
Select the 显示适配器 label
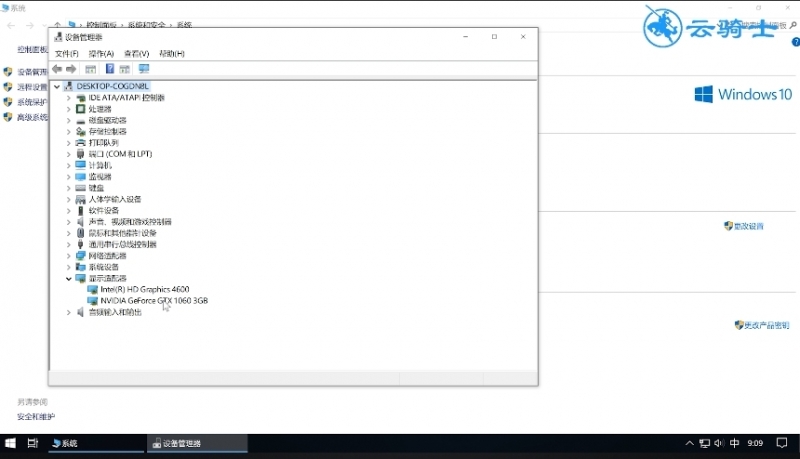pyautogui.click(x=108, y=278)
